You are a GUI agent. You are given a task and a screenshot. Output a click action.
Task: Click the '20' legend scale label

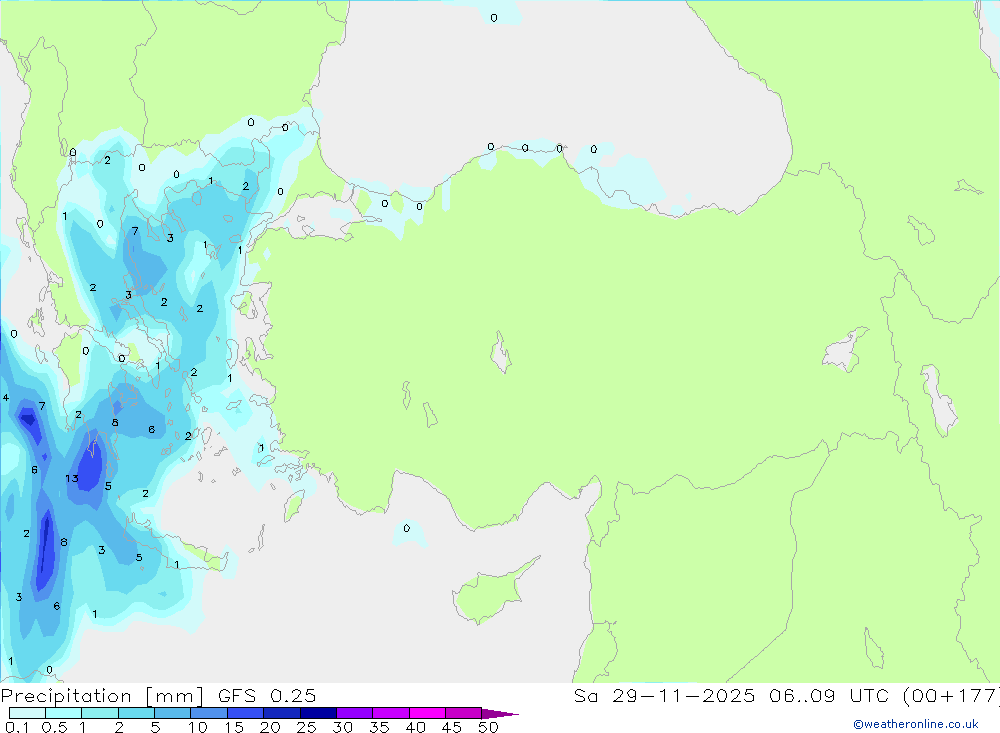(x=270, y=727)
